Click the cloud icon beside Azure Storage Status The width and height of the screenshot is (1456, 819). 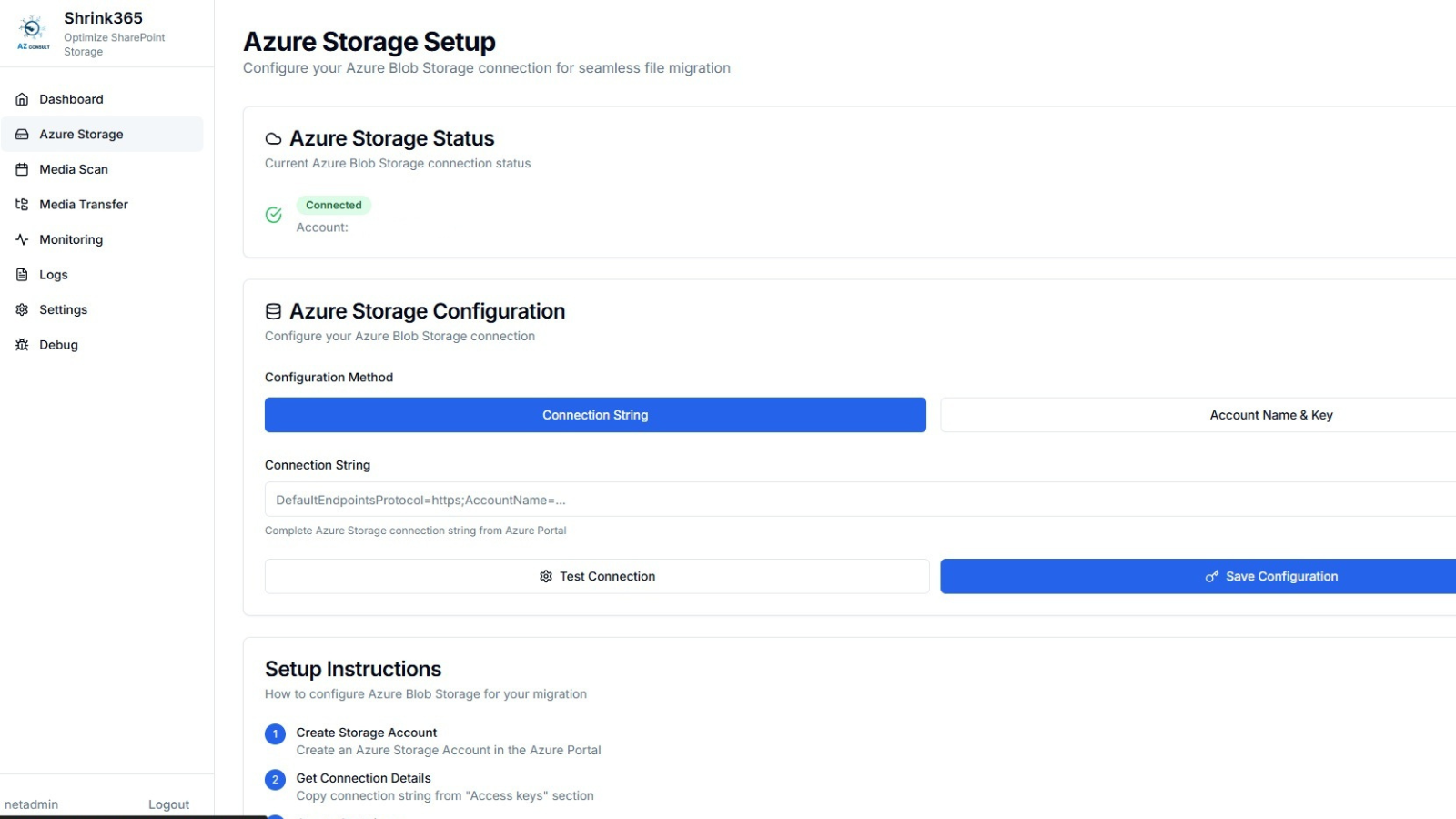pos(273,139)
